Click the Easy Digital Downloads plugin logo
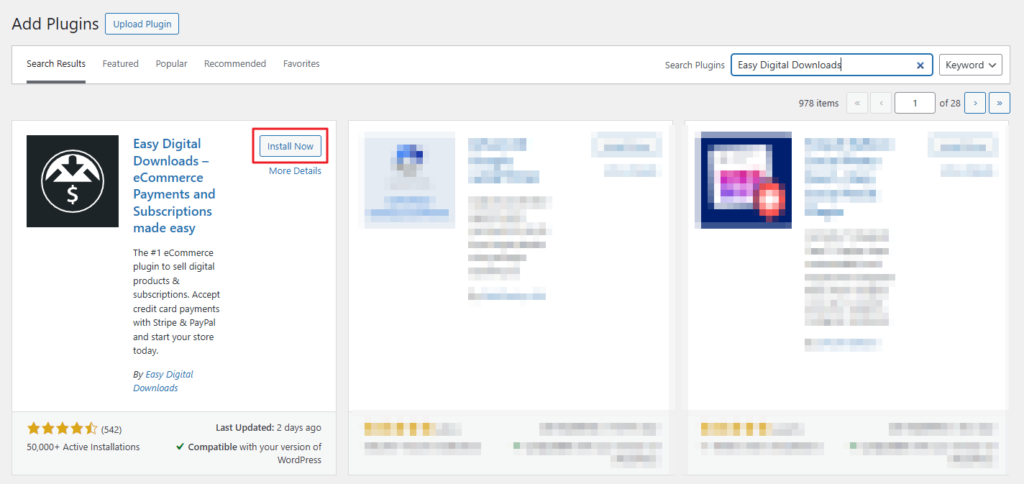The image size is (1024, 484). coord(72,181)
